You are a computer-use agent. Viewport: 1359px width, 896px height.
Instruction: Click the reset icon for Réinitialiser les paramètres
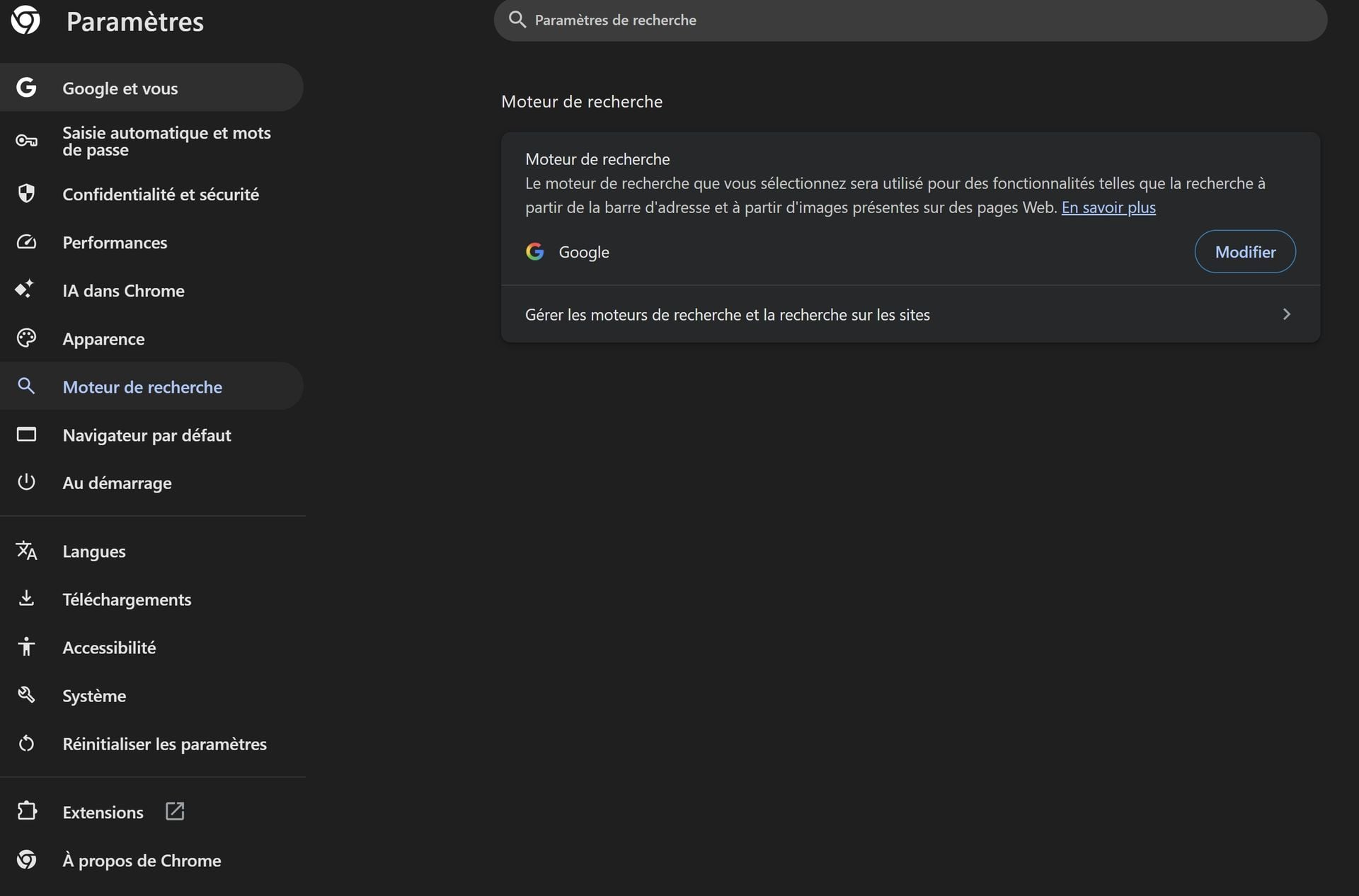coord(26,743)
